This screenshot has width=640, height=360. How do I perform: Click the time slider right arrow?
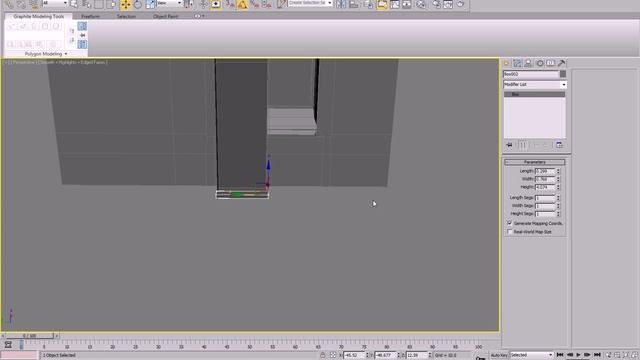[x=57, y=336]
